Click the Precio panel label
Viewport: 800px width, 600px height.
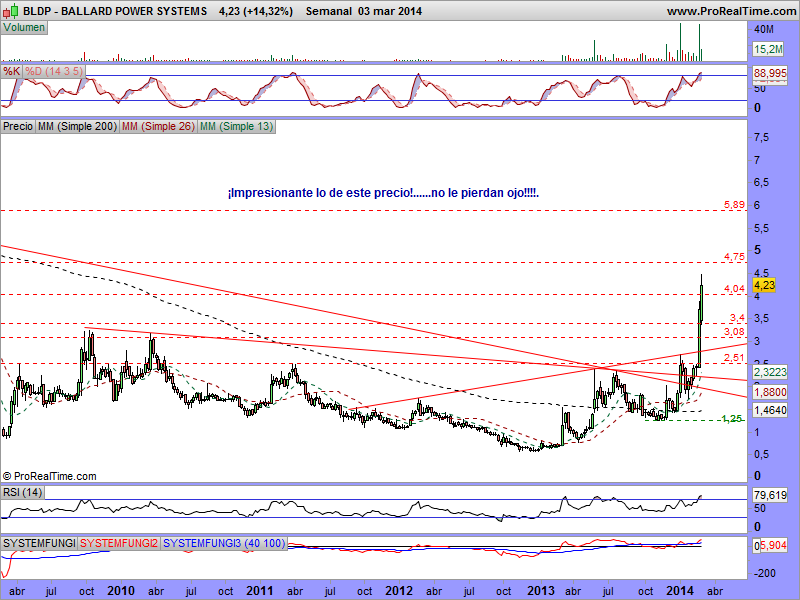pyautogui.click(x=18, y=127)
